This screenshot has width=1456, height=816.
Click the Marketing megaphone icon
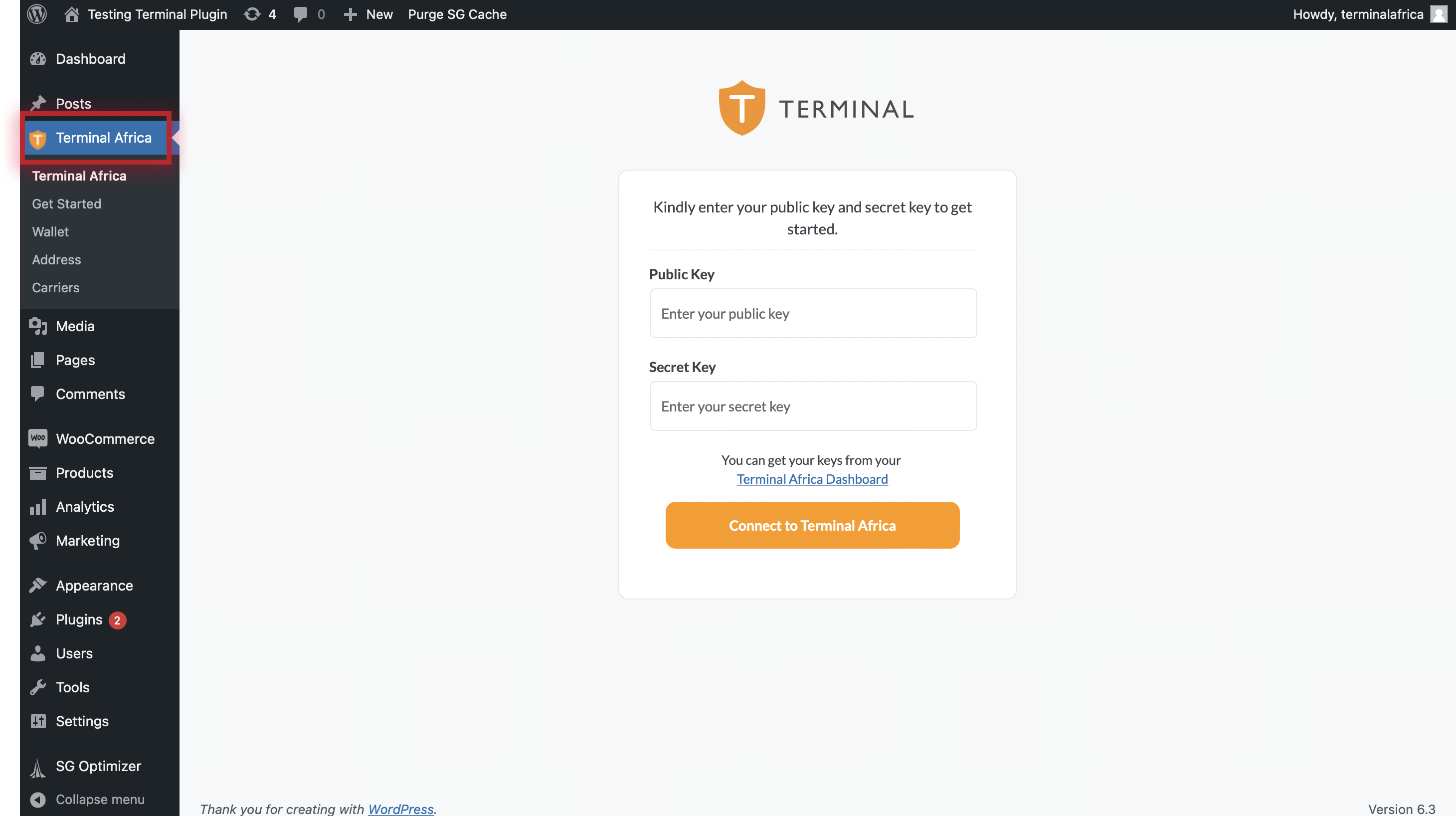click(x=38, y=541)
